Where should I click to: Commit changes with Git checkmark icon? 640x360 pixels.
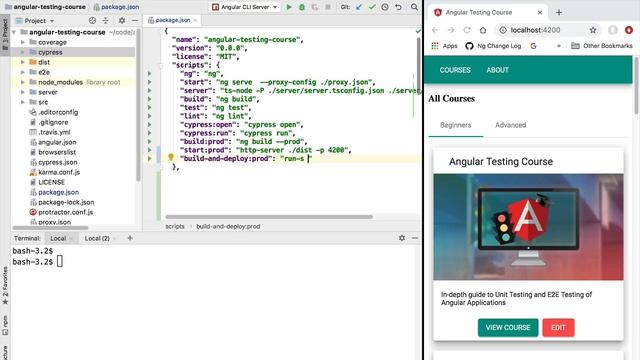372,7
